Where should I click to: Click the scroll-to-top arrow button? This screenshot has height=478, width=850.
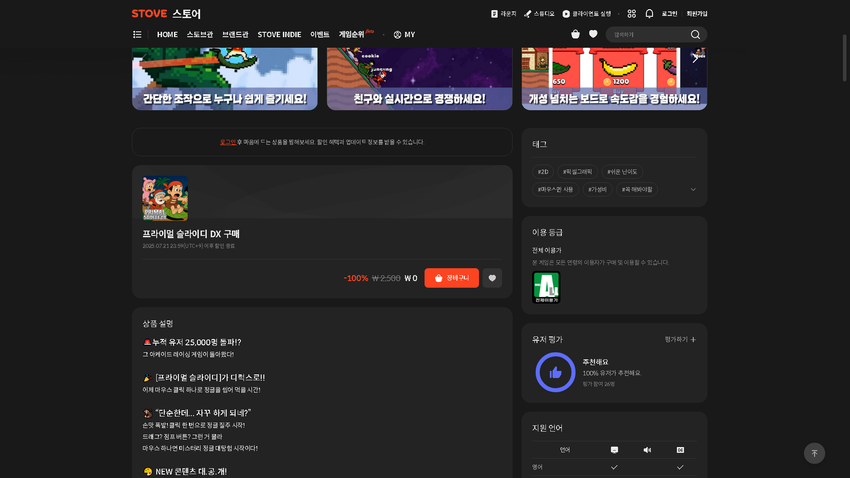click(814, 453)
